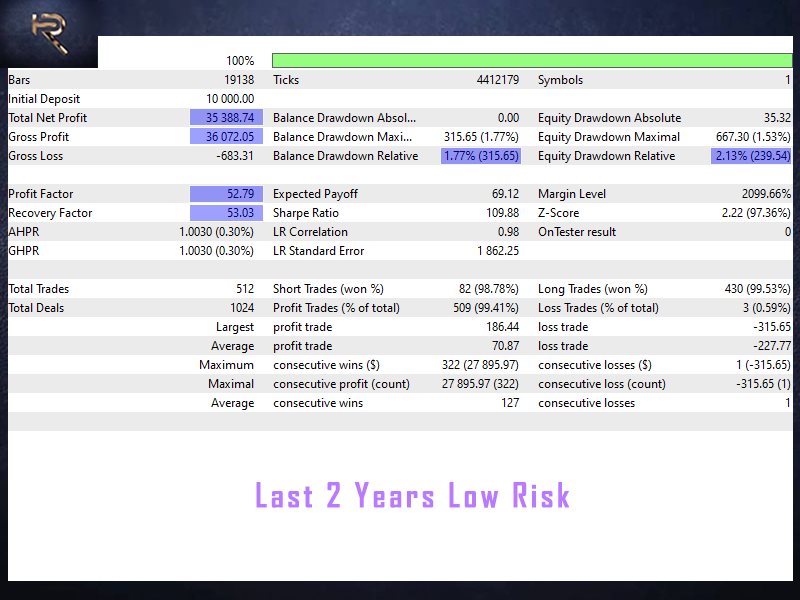Select Equity Drawdown Relative value 2.13% (239.54)
This screenshot has width=800, height=600.
coord(752,156)
